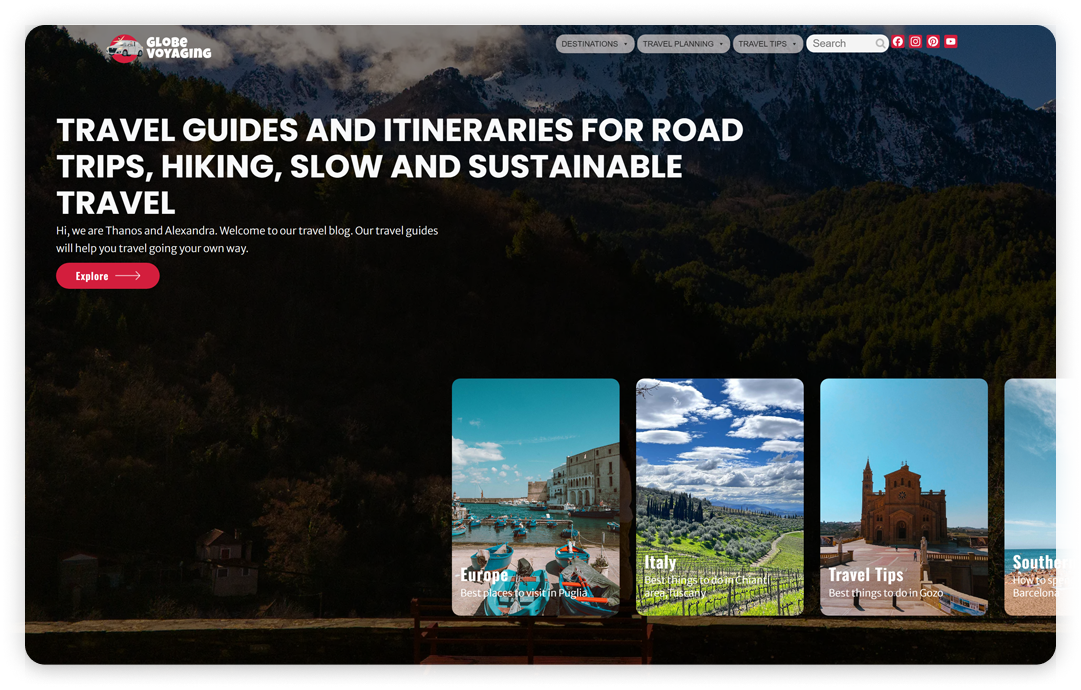Open the Instagram profile icon
This screenshot has width=1081, height=690.
point(915,42)
